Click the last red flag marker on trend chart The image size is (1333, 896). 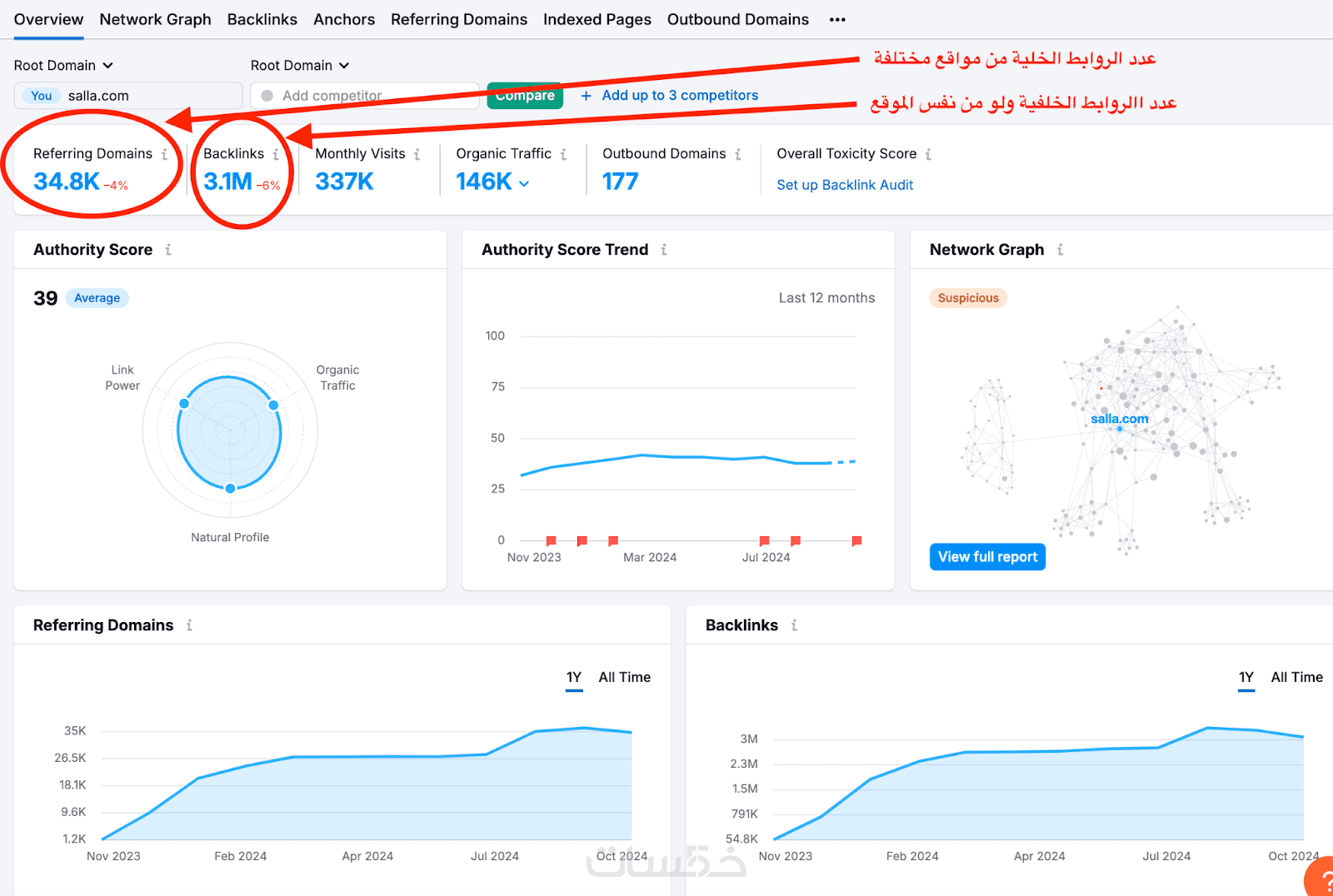click(x=856, y=541)
